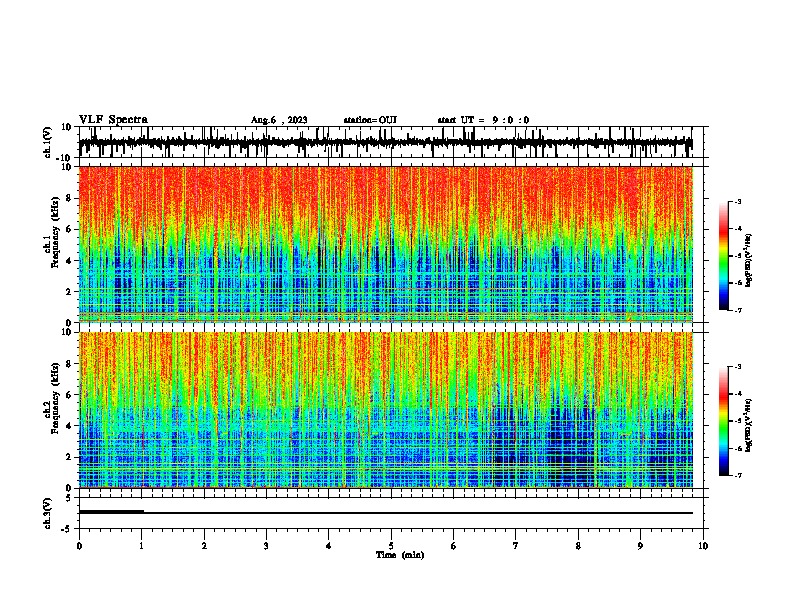Click the ch.2 colorbar log(PSD) label
Image resolution: width=792 pixels, height=612 pixels.
748,425
